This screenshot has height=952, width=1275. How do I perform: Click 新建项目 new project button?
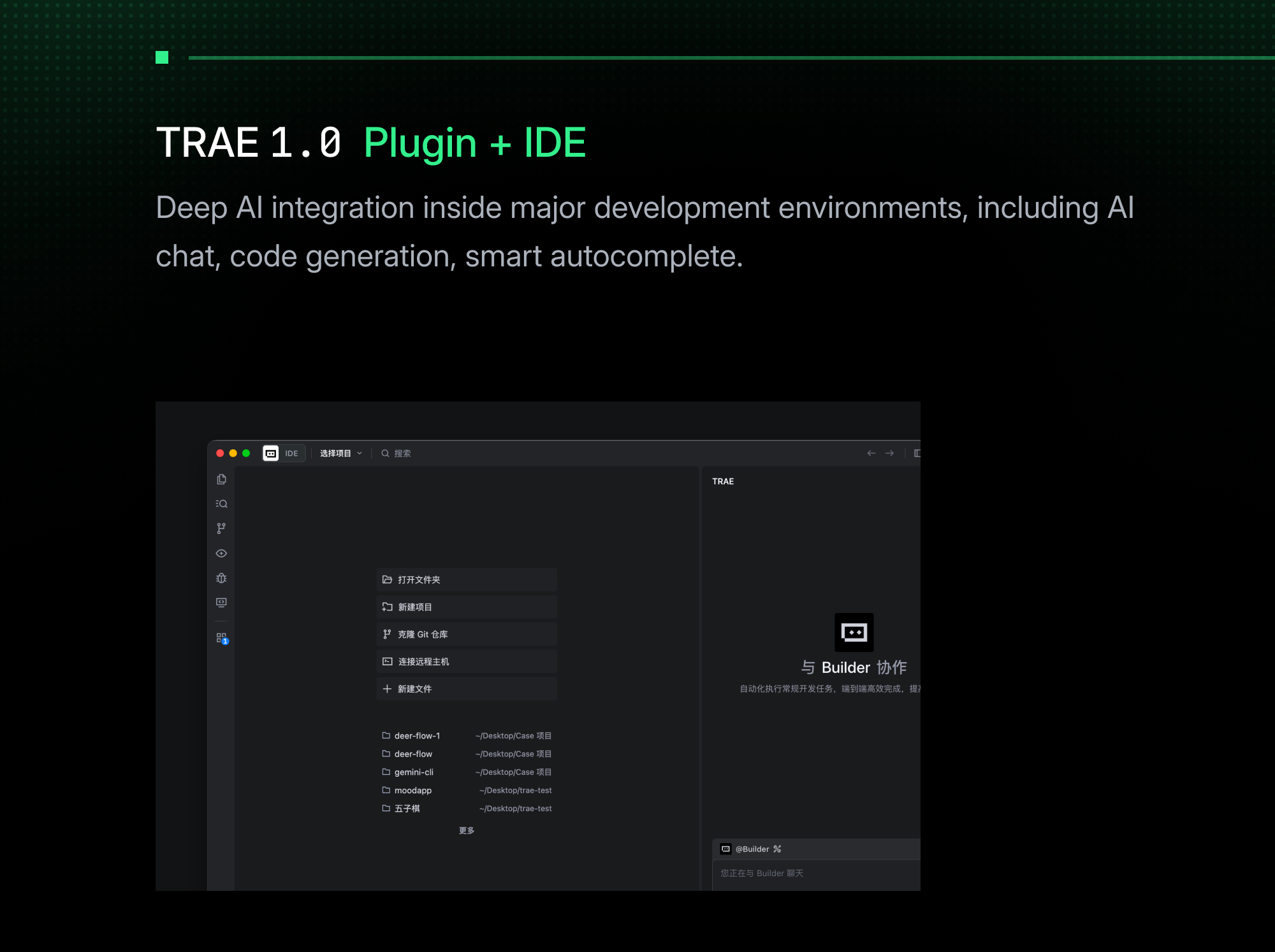click(x=467, y=607)
